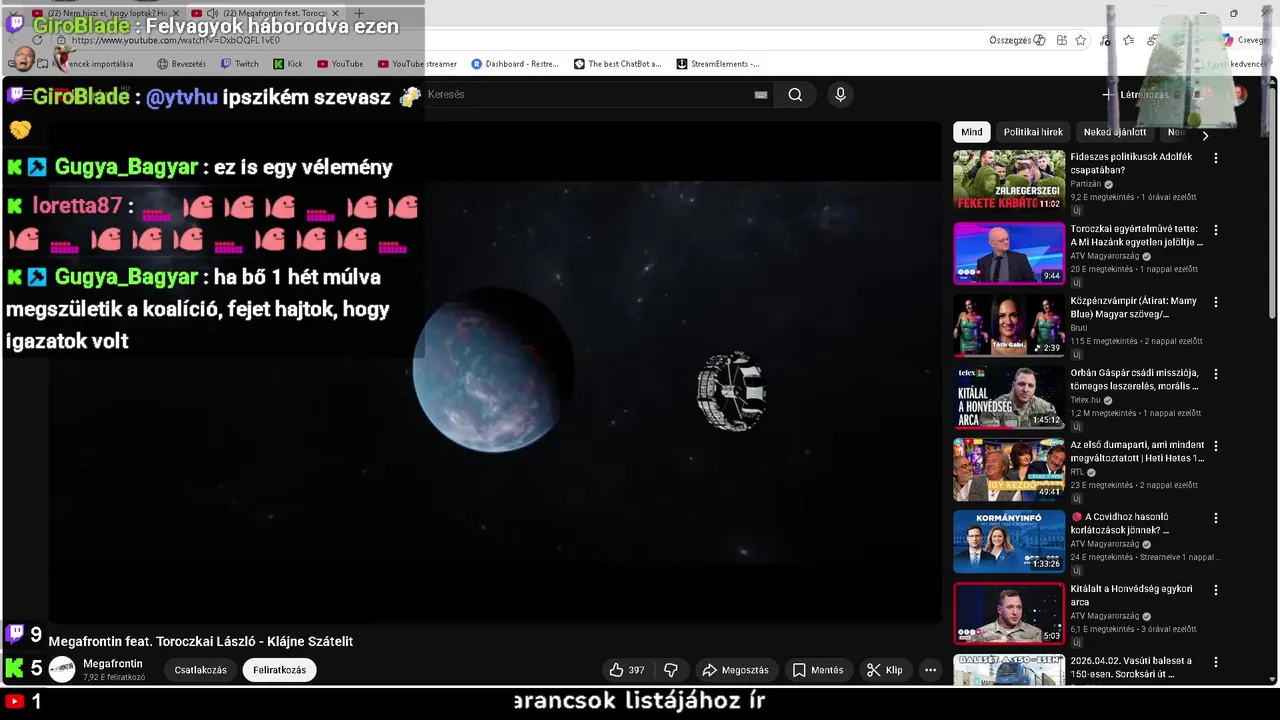Click loretta87 username in chat overlay
The image size is (1280, 720).
(77, 205)
